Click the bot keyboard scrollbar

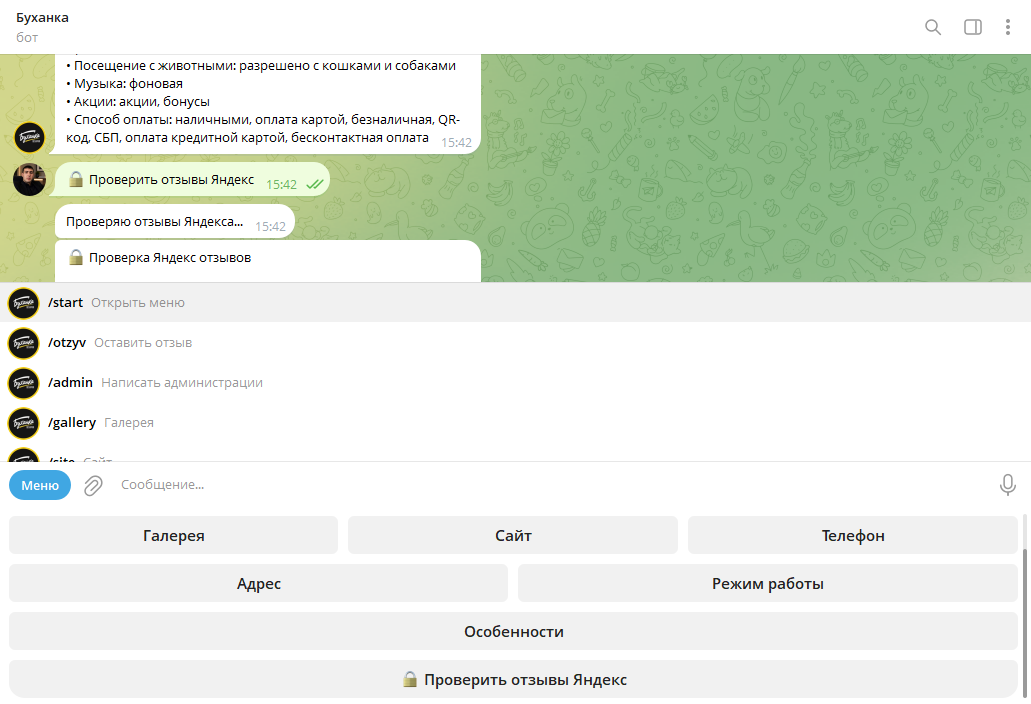(1025, 622)
